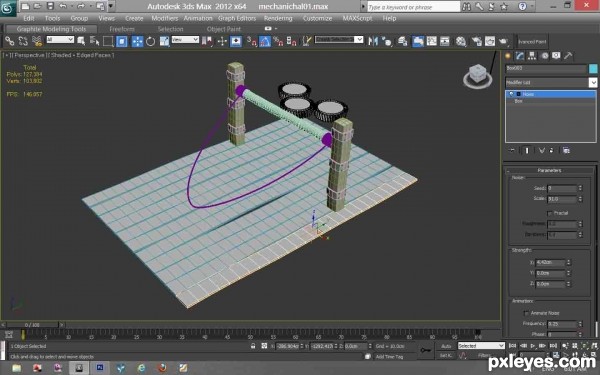
Task: Activate the Select and Scale tool
Action: click(165, 41)
